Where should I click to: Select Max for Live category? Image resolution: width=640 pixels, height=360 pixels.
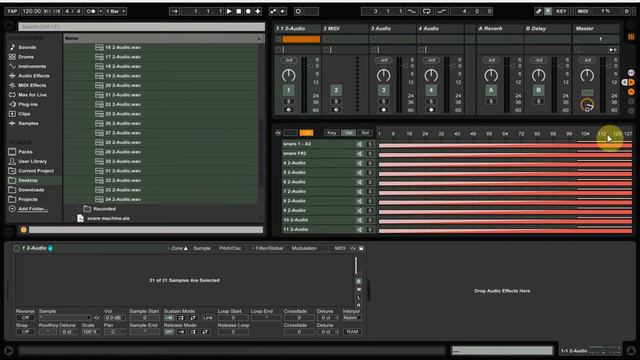32,95
